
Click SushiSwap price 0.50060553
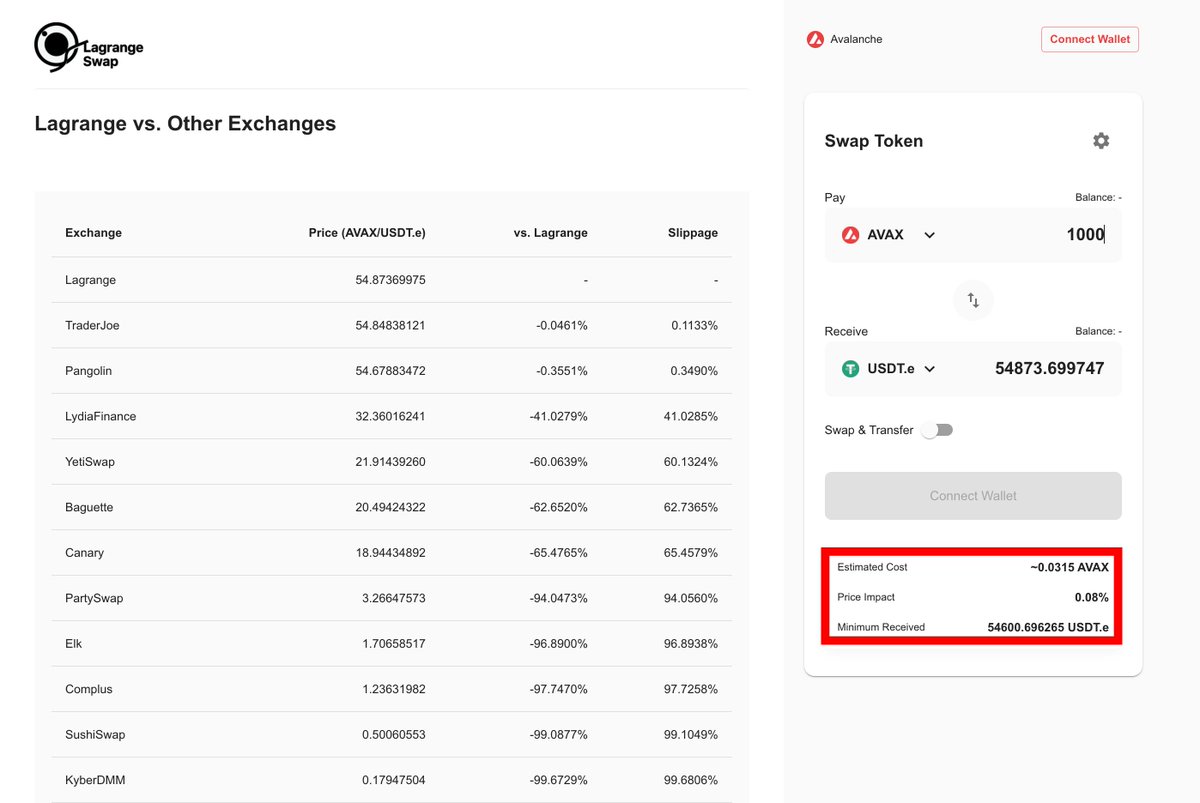tap(394, 735)
